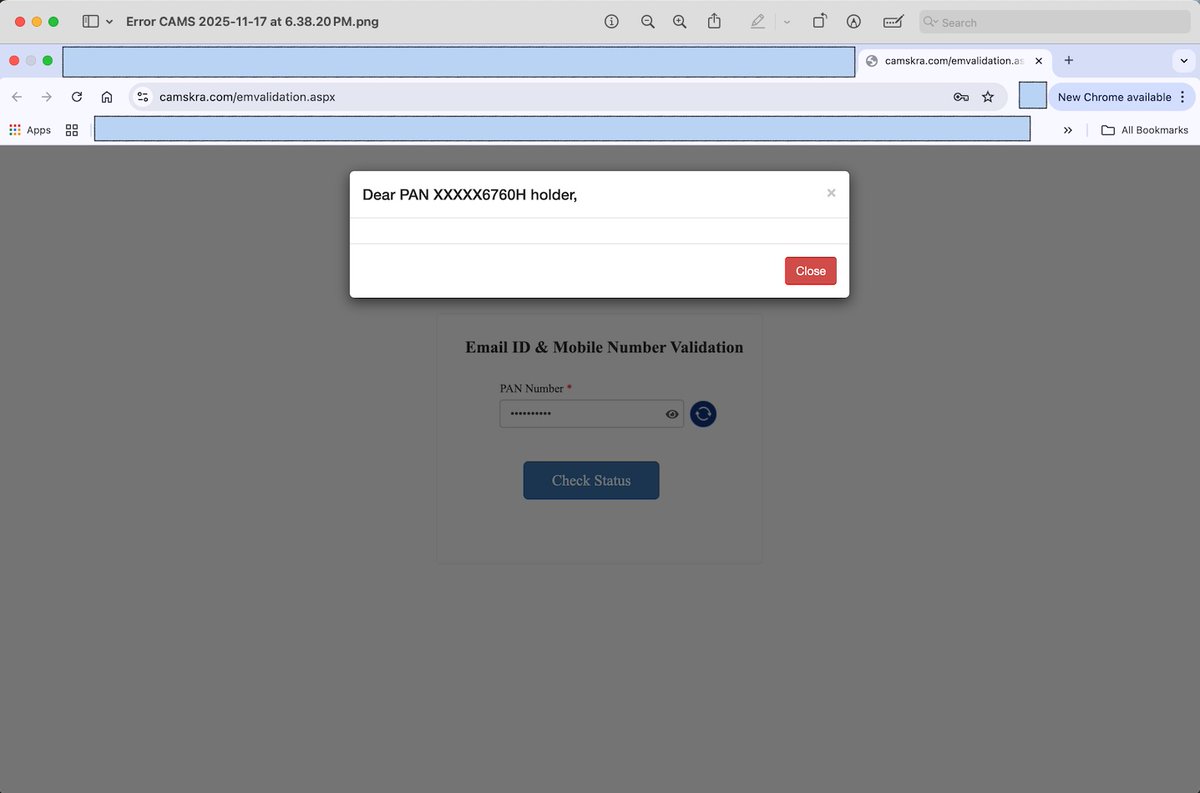1200x793 pixels.
Task: Open the Google Apps grid launcher
Action: 14,129
